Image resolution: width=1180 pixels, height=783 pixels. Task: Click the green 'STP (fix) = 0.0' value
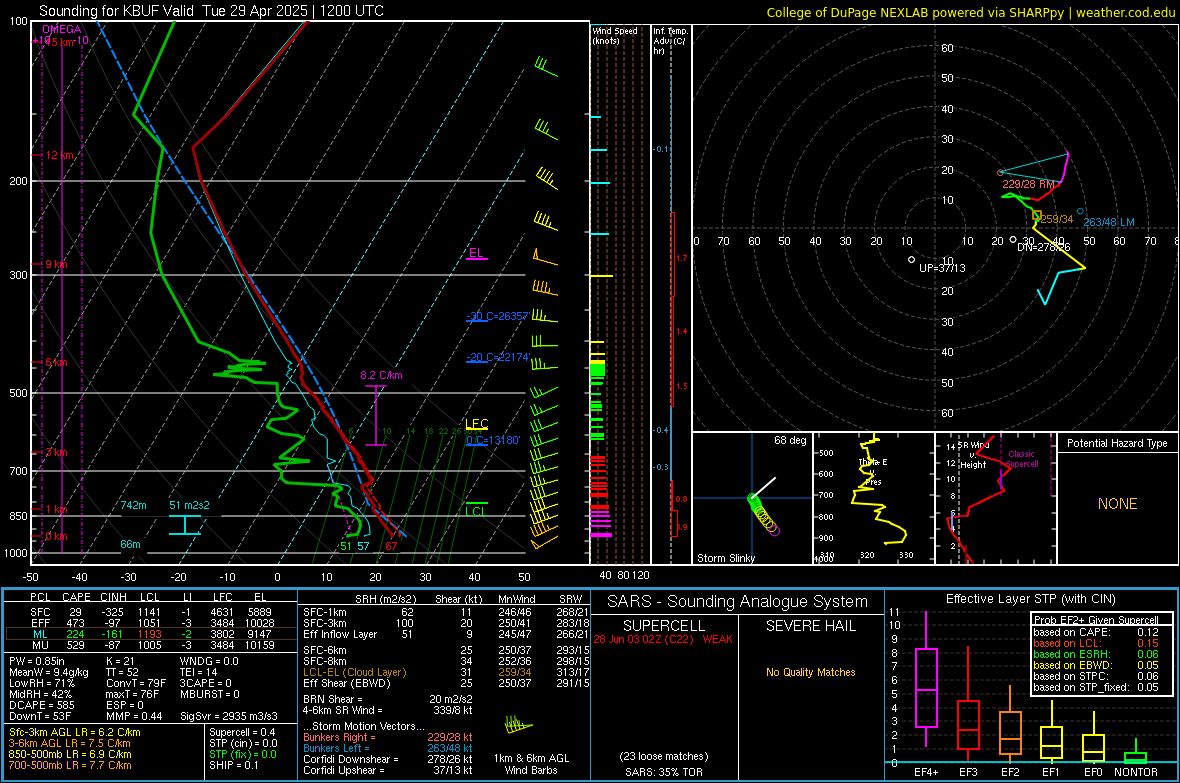[243, 754]
